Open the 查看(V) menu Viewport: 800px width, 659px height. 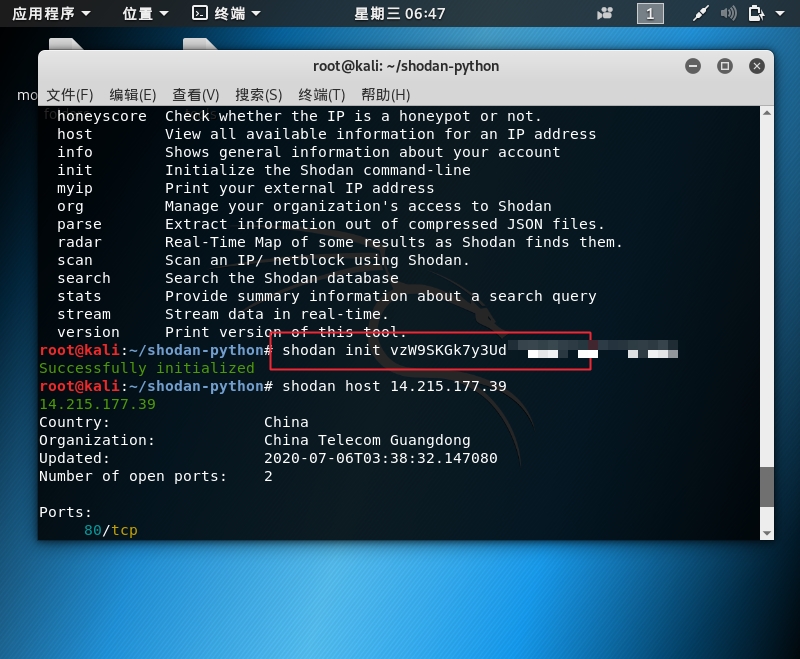pyautogui.click(x=195, y=95)
